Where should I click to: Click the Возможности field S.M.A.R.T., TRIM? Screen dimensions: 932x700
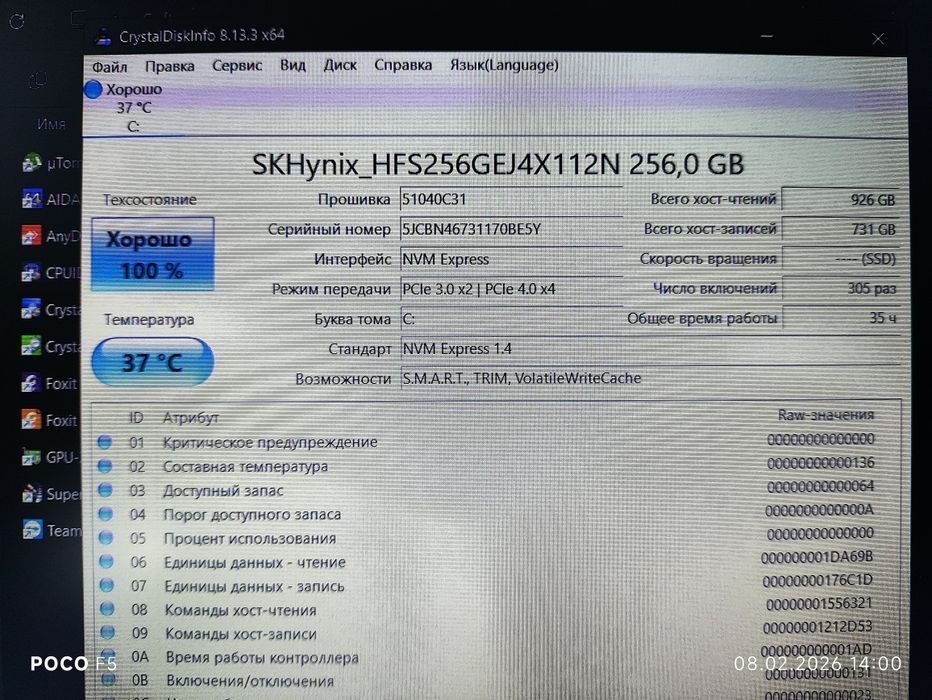[x=651, y=379]
